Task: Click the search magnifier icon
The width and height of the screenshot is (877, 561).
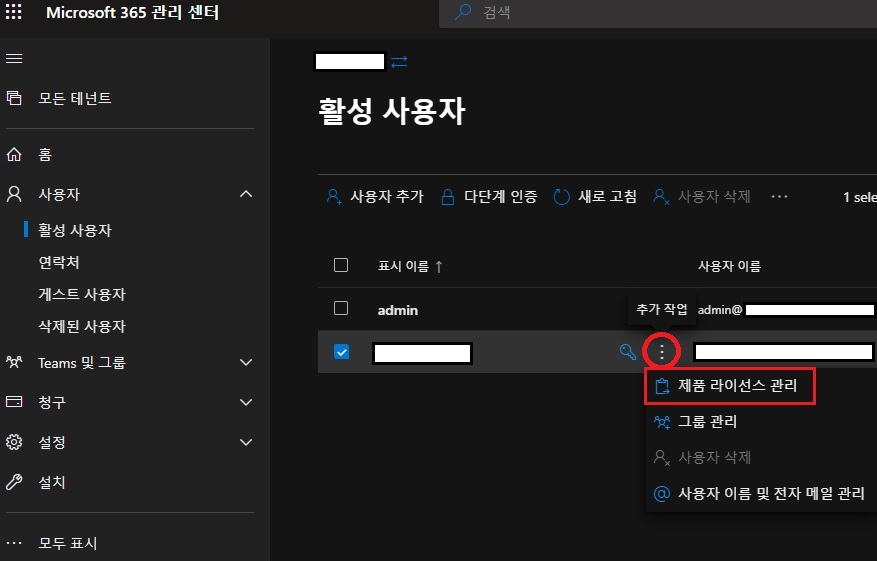Action: [463, 12]
